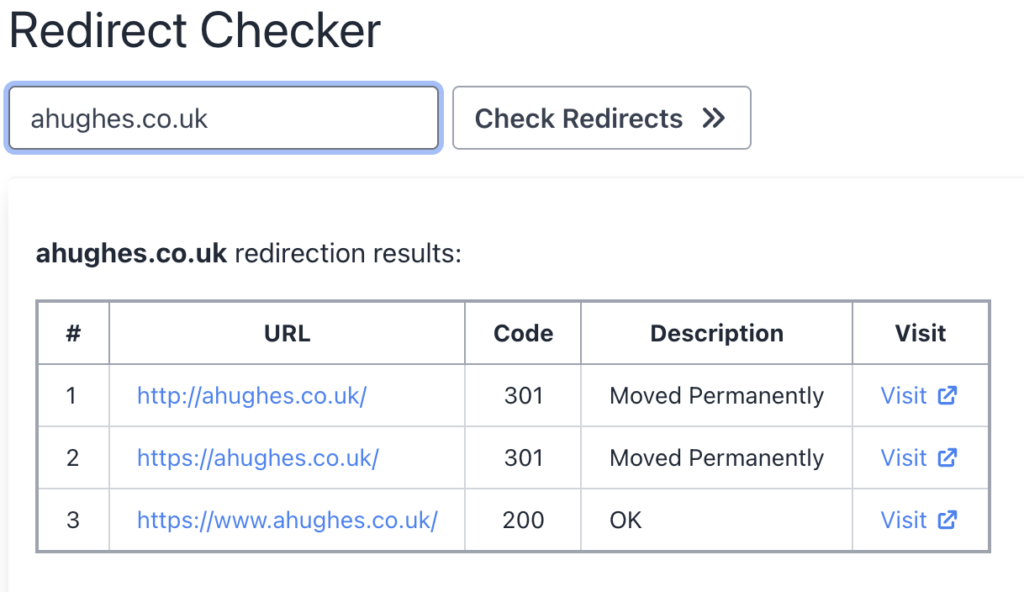Click the Visit text in the second row
Screen dimensions: 1024x592
tap(903, 458)
